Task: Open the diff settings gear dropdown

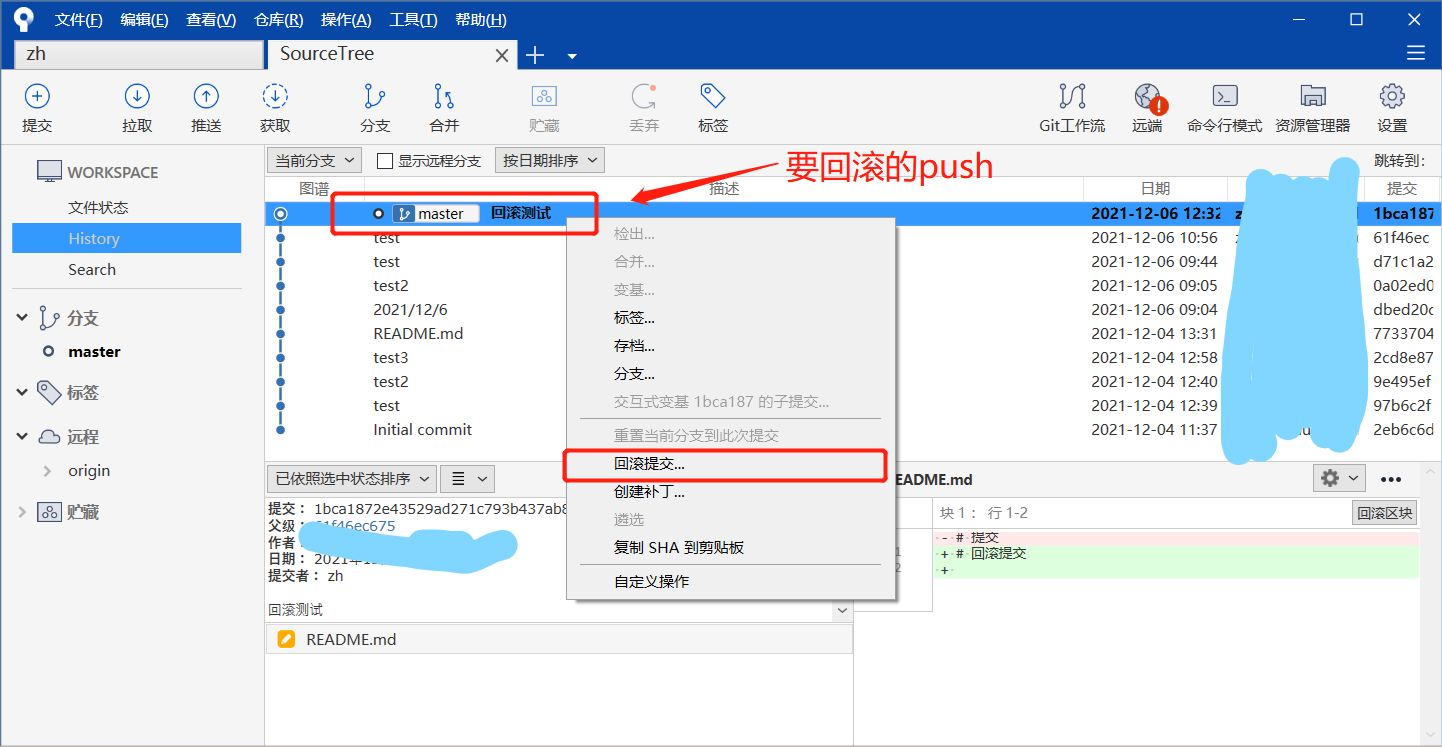Action: pos(1339,478)
